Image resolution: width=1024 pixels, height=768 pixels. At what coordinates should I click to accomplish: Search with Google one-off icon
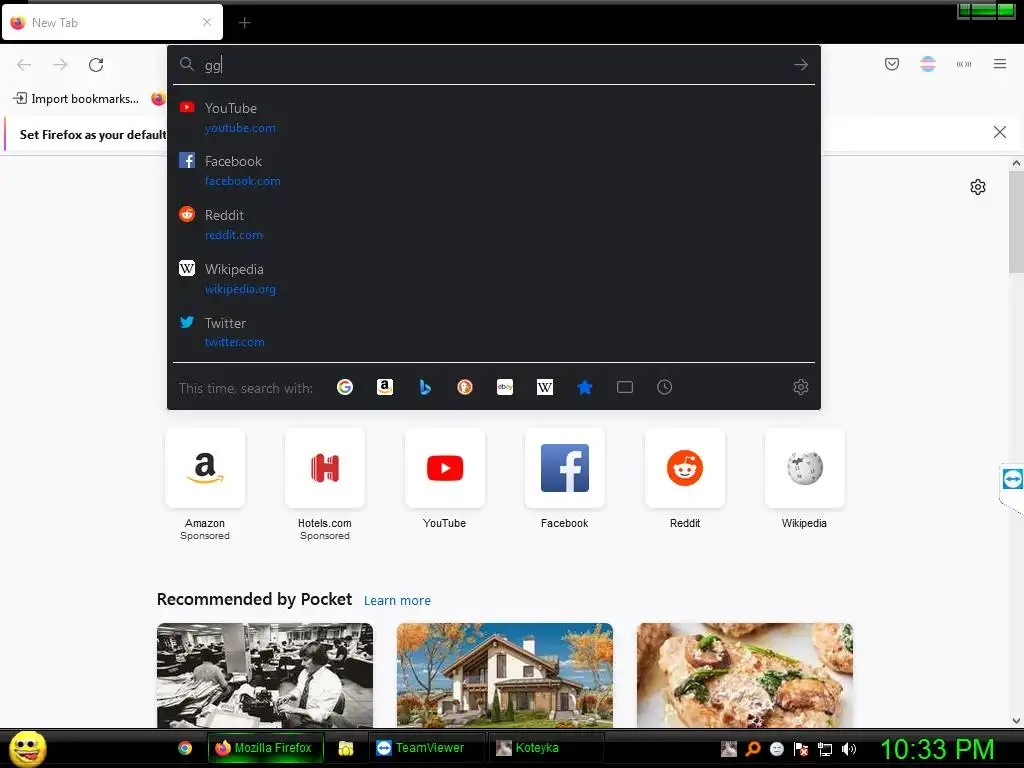click(x=345, y=387)
